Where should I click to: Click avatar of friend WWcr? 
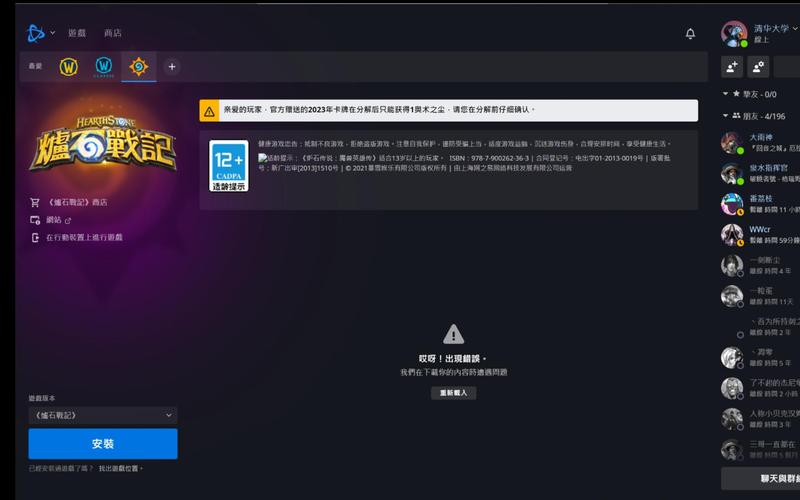732,235
